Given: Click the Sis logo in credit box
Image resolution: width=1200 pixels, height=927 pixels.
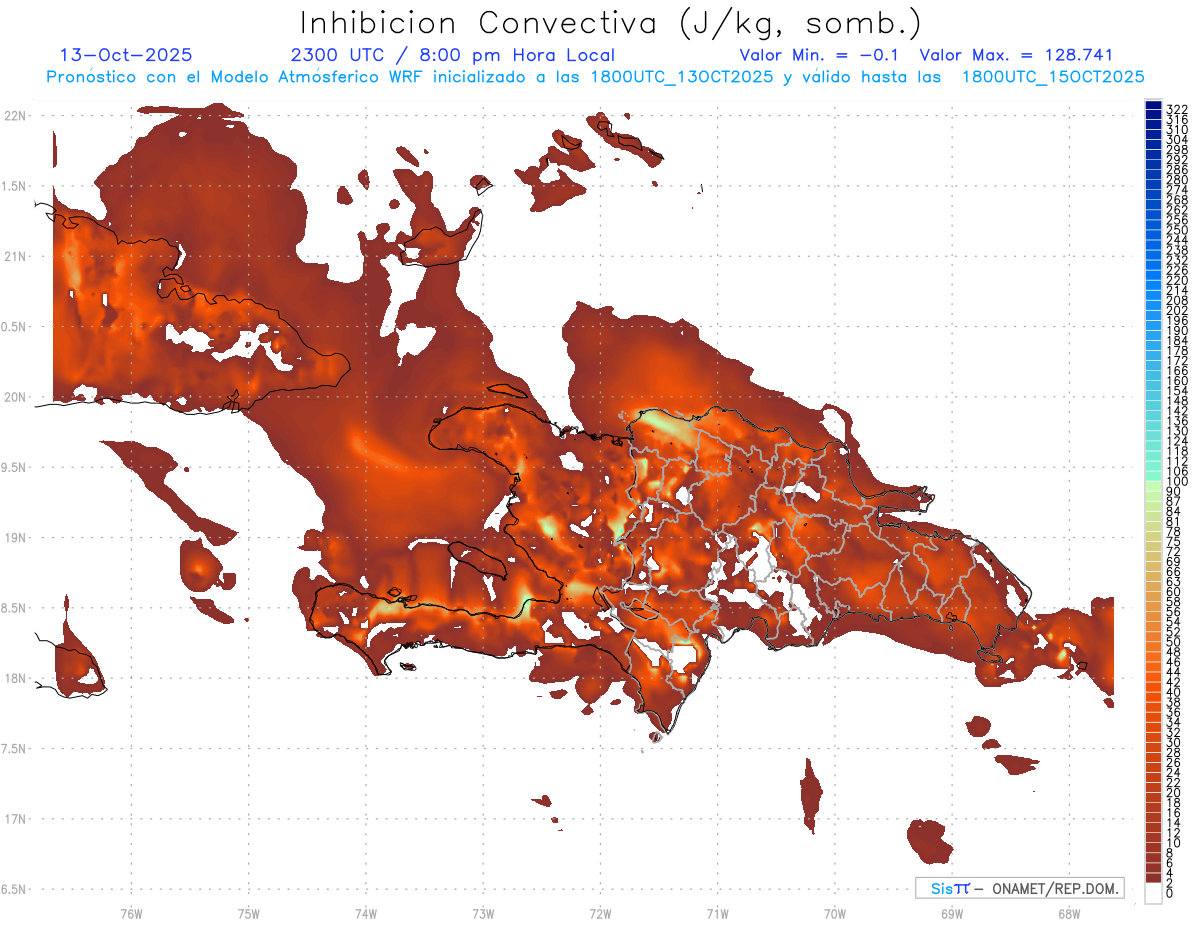Looking at the screenshot, I should pos(949,888).
